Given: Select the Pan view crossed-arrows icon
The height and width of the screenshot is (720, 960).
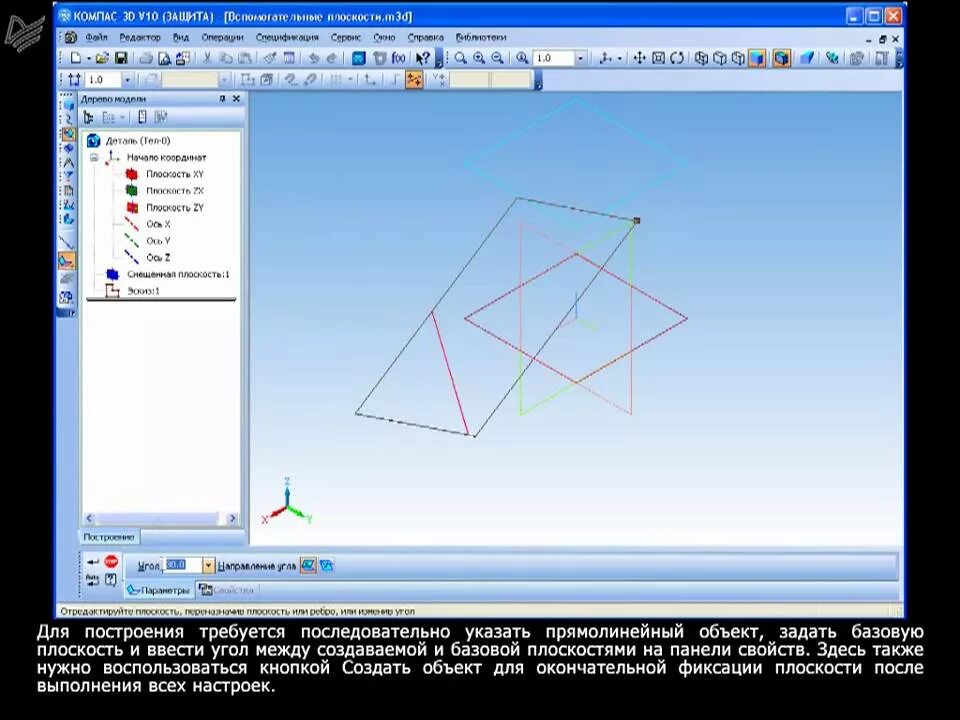Looking at the screenshot, I should (x=639, y=58).
